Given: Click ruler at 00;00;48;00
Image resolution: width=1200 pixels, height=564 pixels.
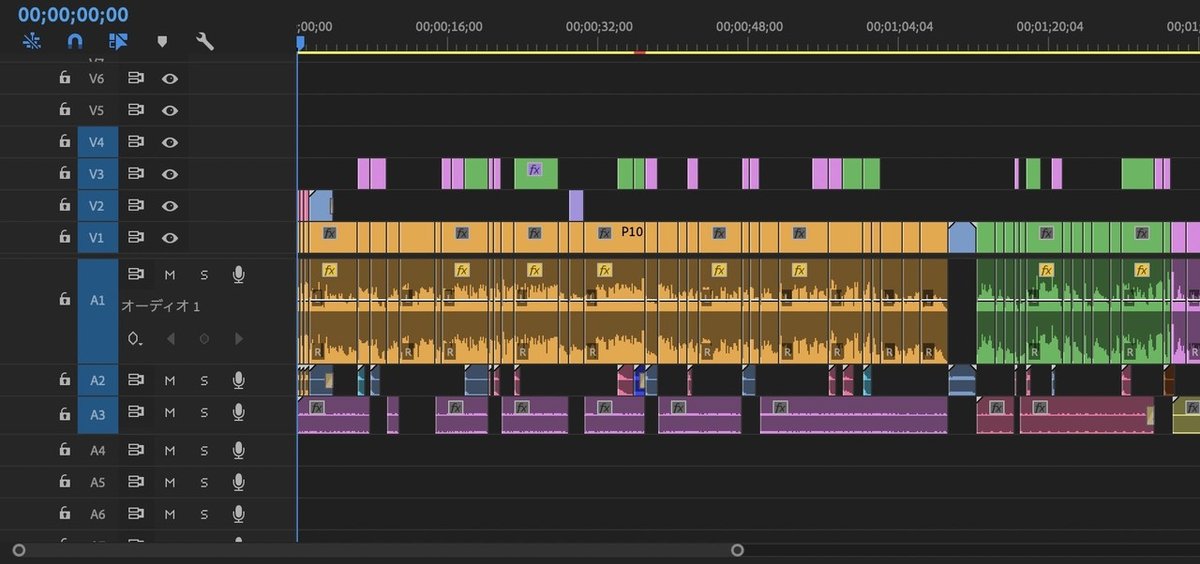Looking at the screenshot, I should pyautogui.click(x=749, y=27).
